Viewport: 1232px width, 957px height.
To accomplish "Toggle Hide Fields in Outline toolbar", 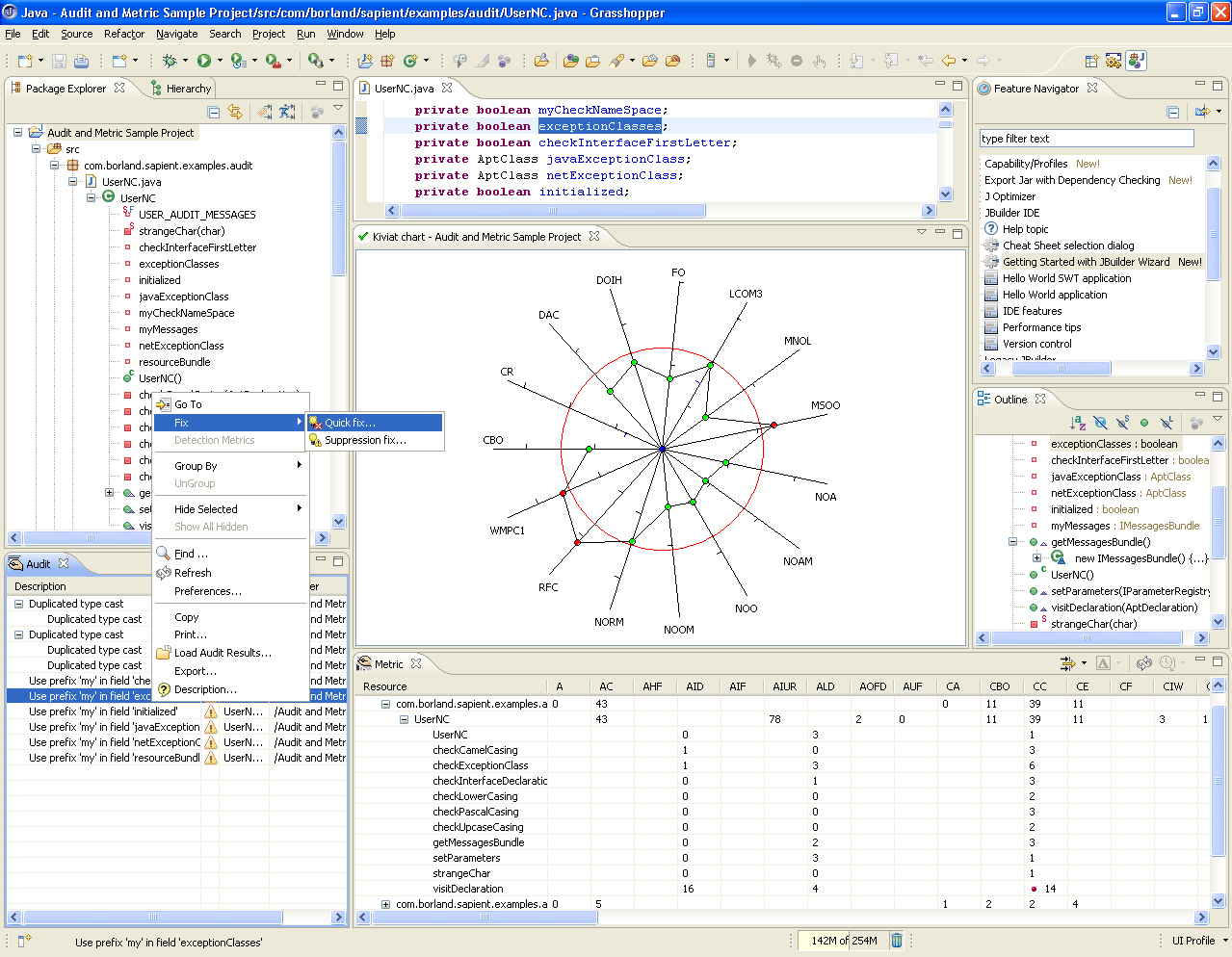I will click(x=1100, y=423).
